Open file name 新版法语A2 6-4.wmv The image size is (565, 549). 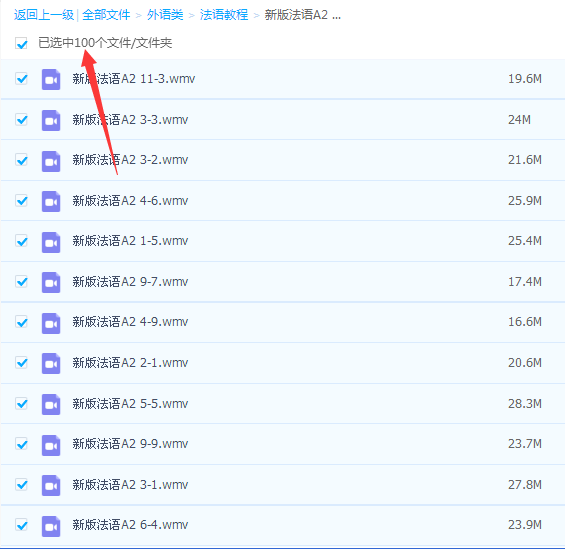pyautogui.click(x=130, y=525)
